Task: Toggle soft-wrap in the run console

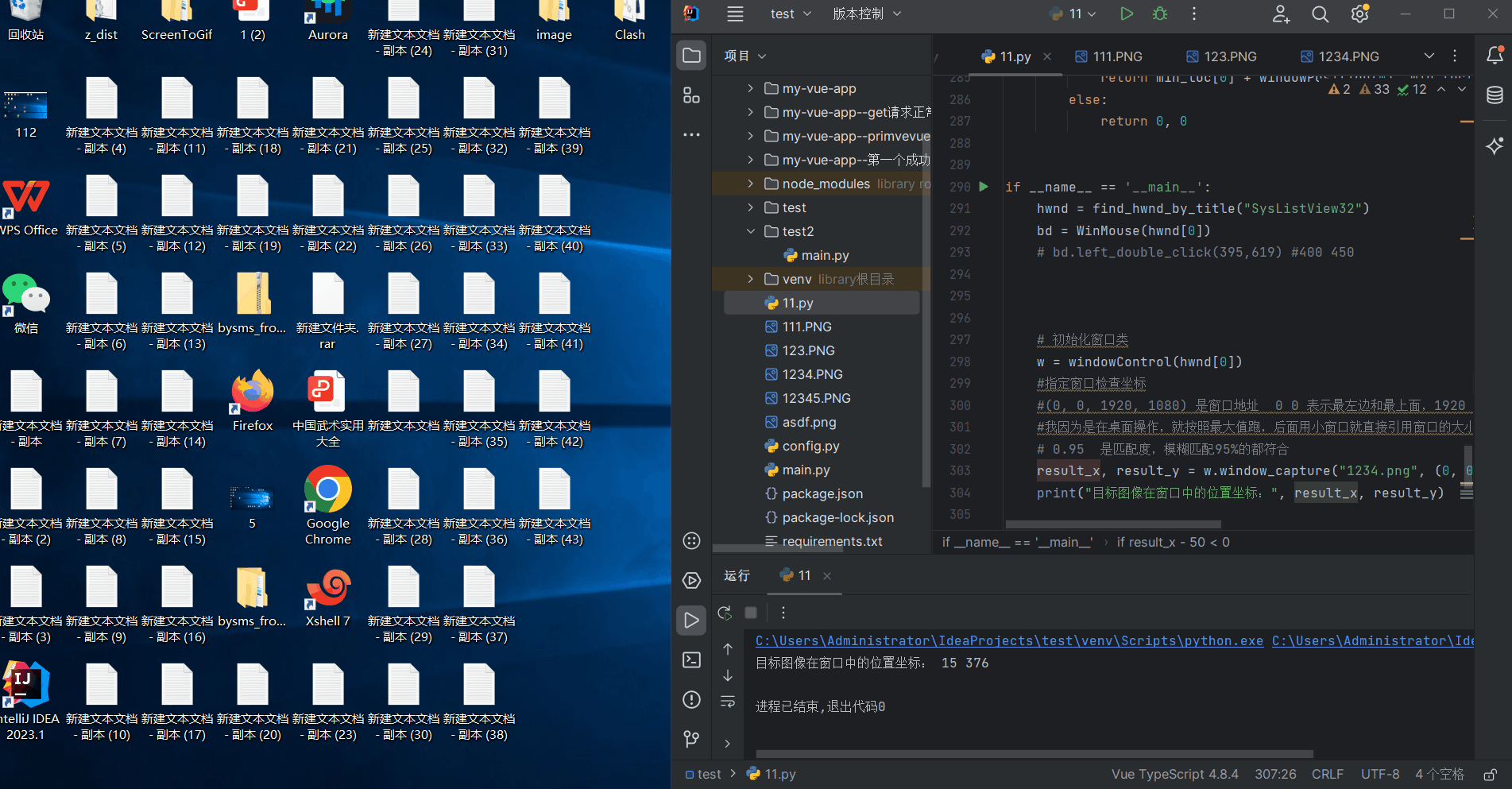Action: 728,700
